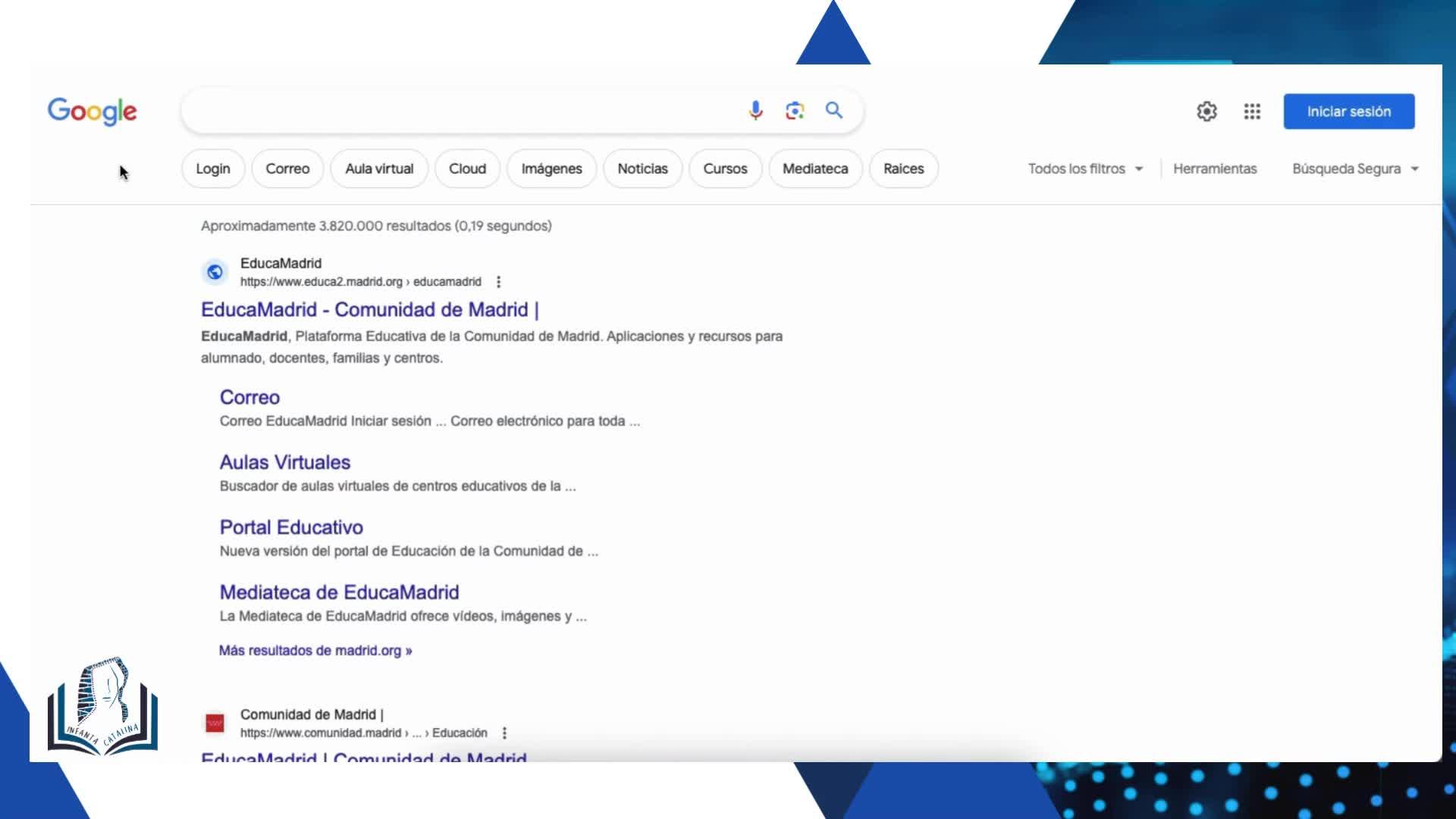Open Google Lens image search icon
Viewport: 1456px width, 819px height.
[x=795, y=111]
